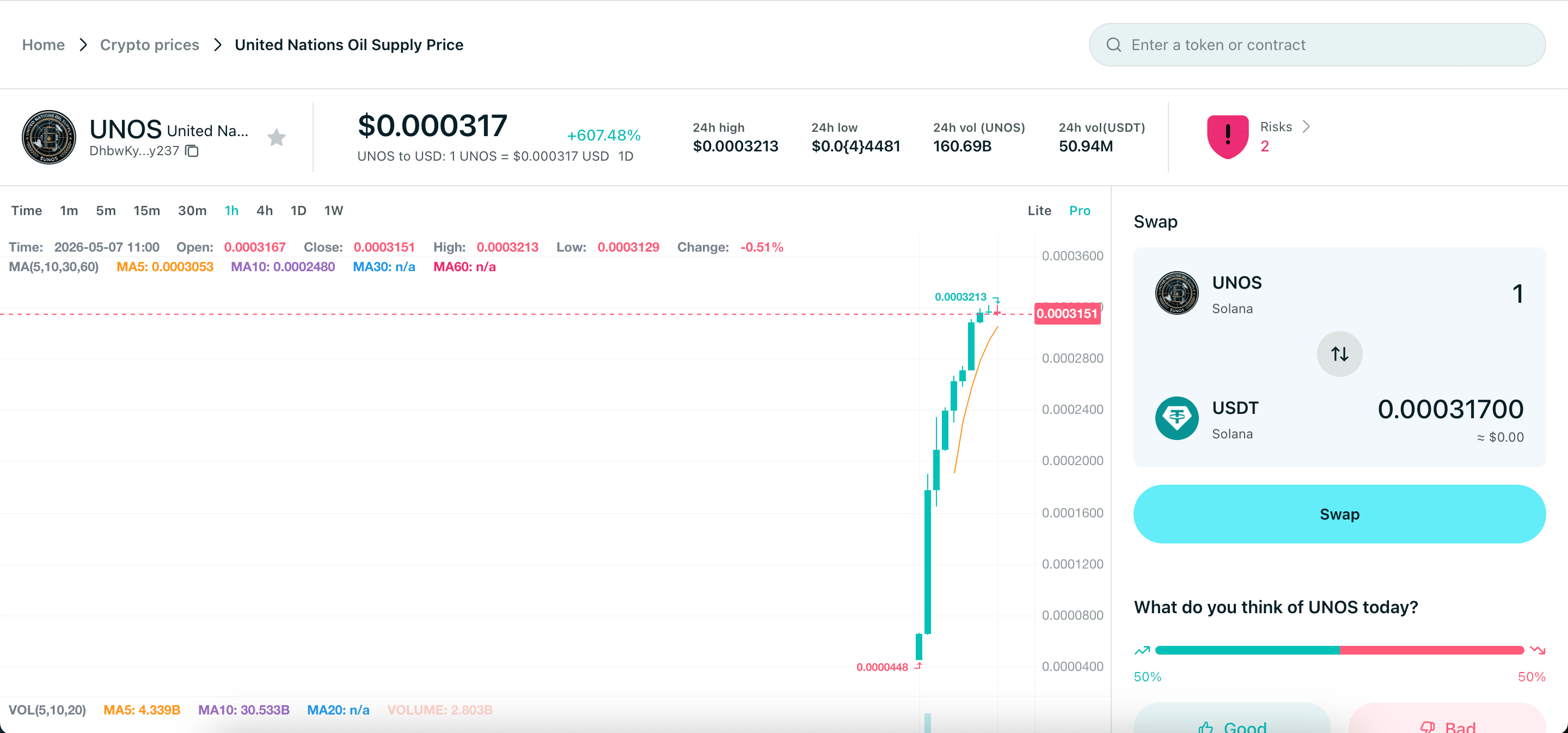1568x733 pixels.
Task: Select the 1W timeframe tab
Action: point(334,211)
